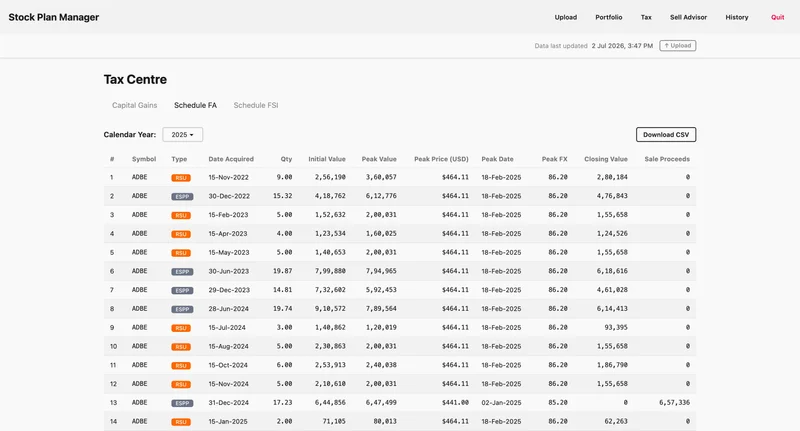This screenshot has width=800, height=431.
Task: Click the peak price $441.00 in row 13
Action: (456, 402)
